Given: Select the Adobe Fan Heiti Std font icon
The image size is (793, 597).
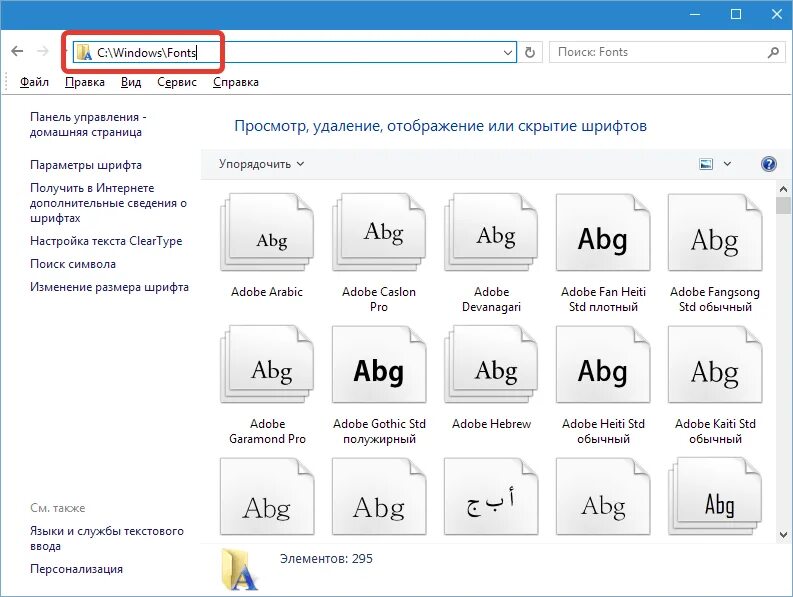Looking at the screenshot, I should click(603, 233).
